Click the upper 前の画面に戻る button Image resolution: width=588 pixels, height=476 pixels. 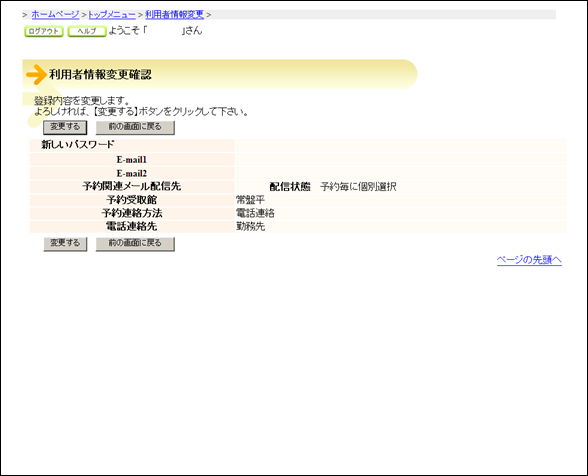[x=135, y=127]
